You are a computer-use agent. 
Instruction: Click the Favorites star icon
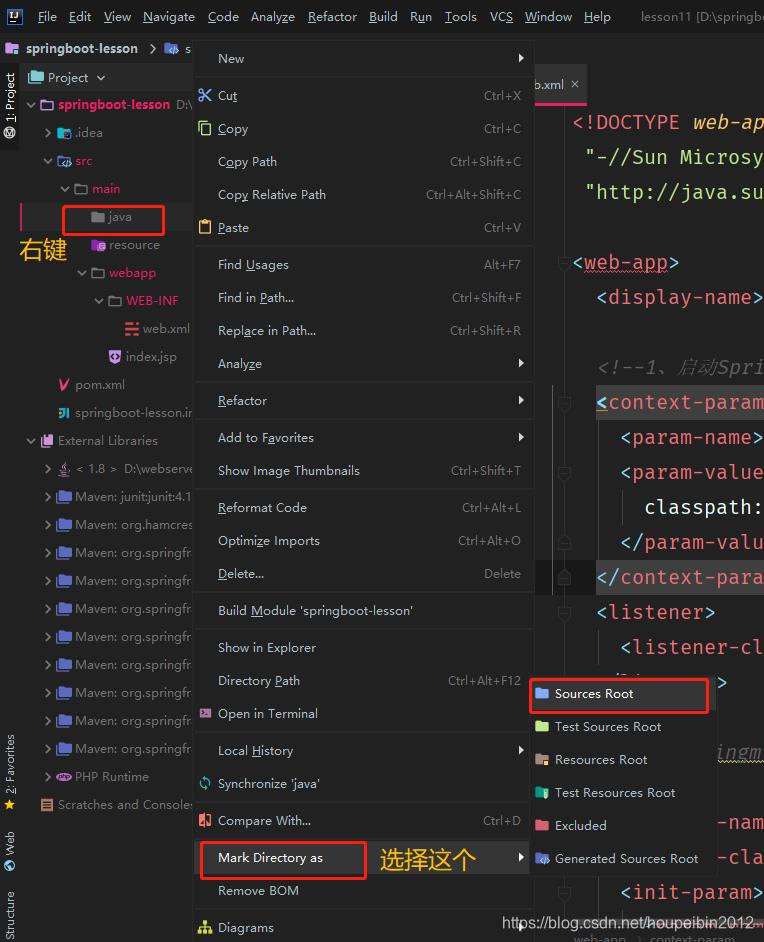tap(10, 804)
